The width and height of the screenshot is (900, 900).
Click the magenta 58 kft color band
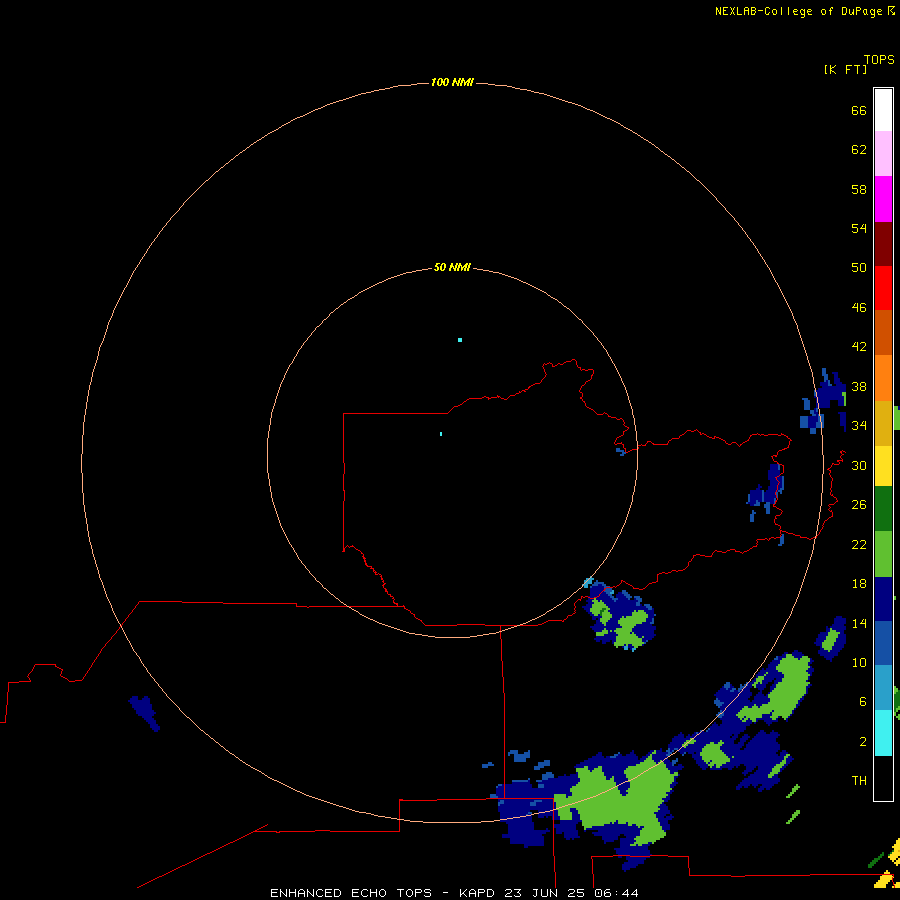(x=883, y=199)
